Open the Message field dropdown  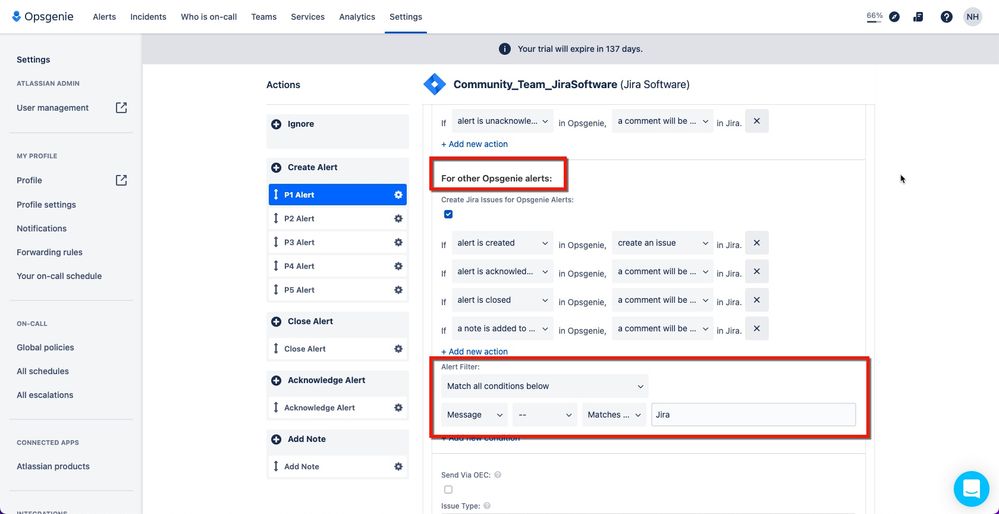click(x=475, y=415)
